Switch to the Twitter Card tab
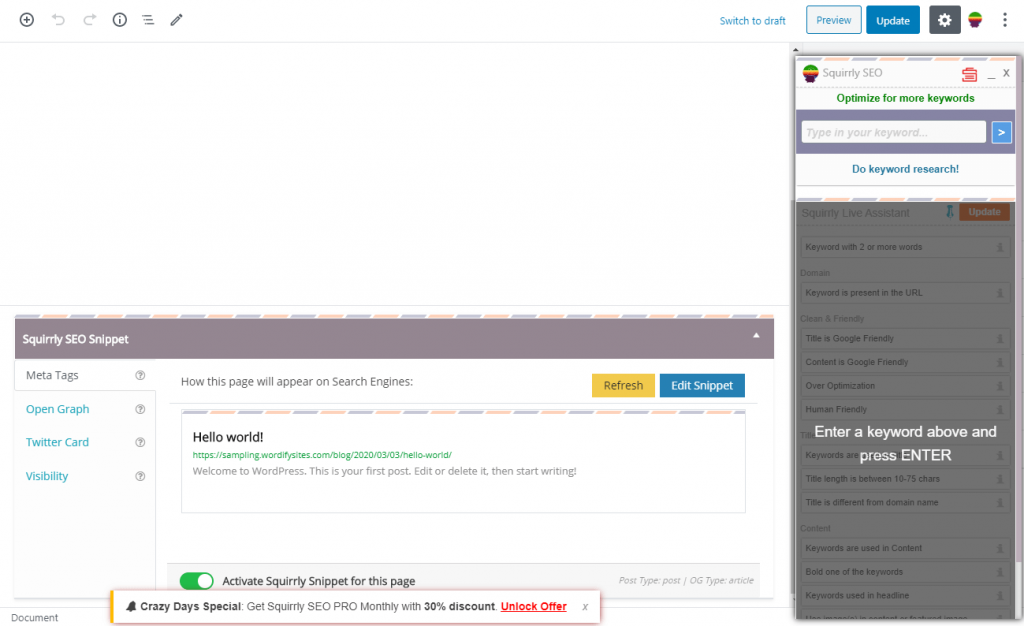1024x626 pixels. 57,442
